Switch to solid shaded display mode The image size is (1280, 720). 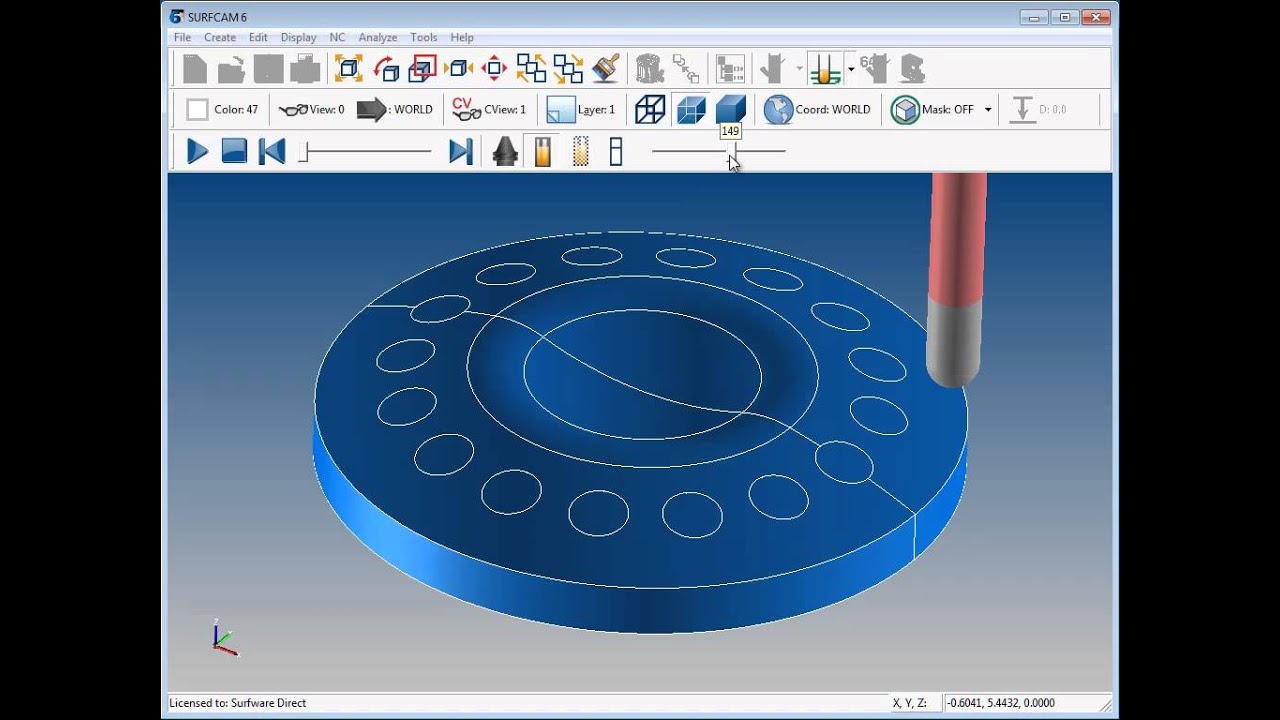click(x=731, y=109)
